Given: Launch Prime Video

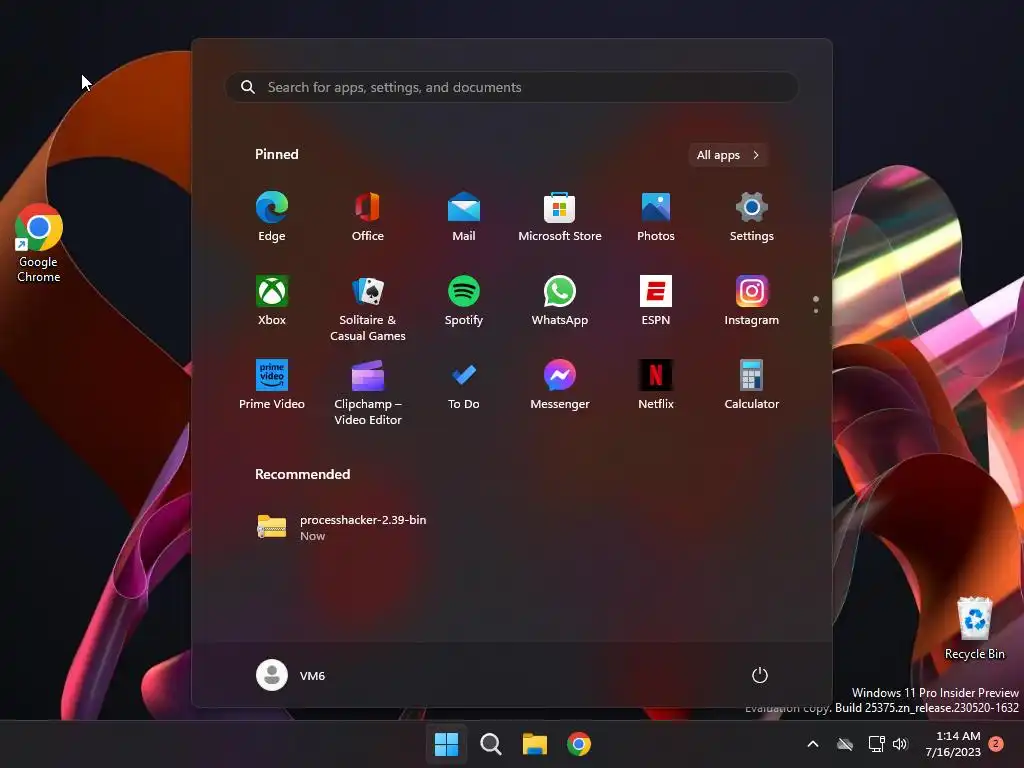Looking at the screenshot, I should (x=272, y=385).
